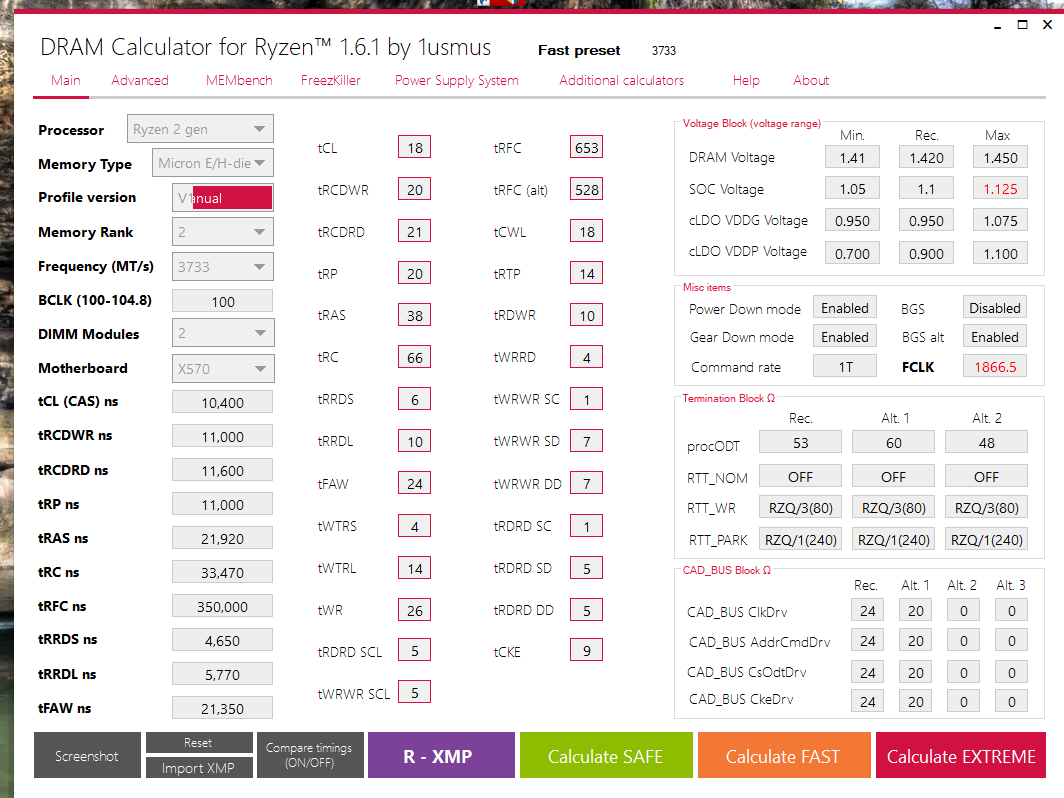
Task: Click the tWRWR SCL value
Action: point(415,692)
